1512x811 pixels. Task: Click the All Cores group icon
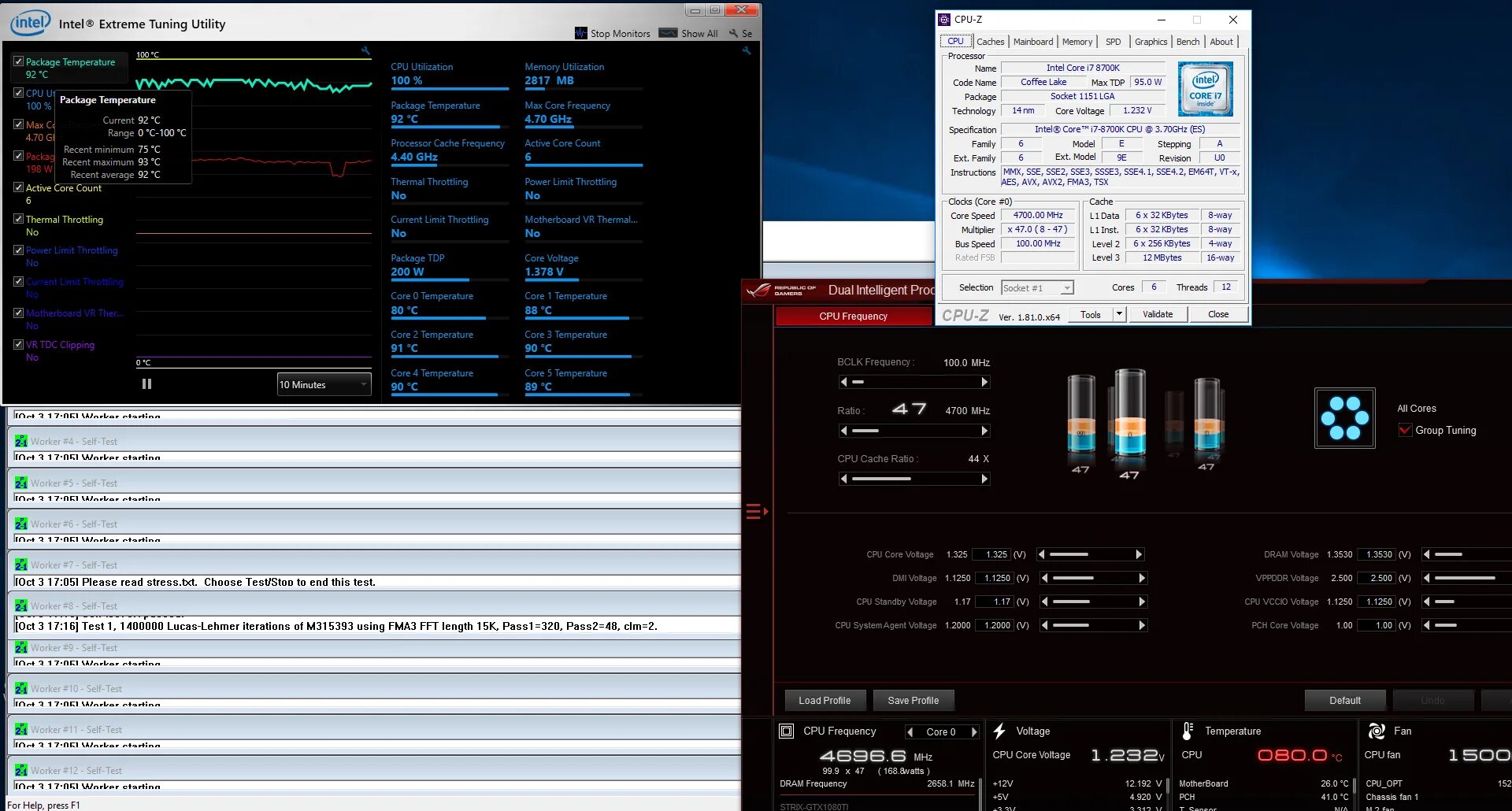[x=1345, y=418]
